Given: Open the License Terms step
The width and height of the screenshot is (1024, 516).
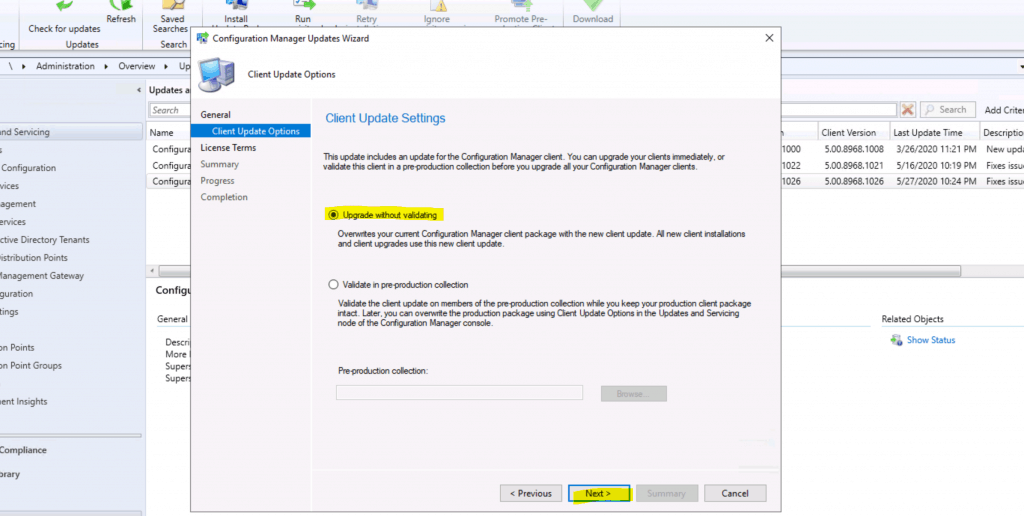Looking at the screenshot, I should coord(228,148).
